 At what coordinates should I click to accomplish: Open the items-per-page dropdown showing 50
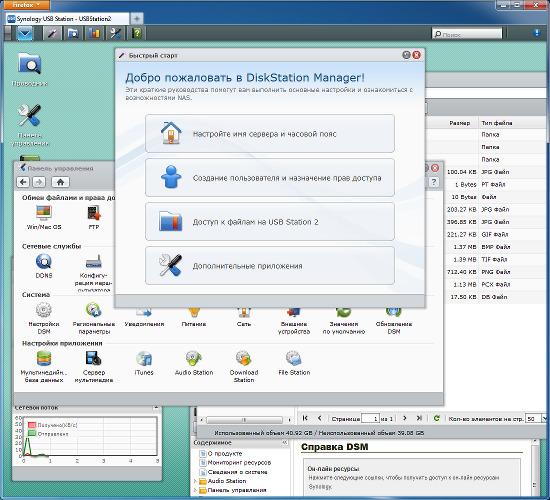tap(545, 419)
